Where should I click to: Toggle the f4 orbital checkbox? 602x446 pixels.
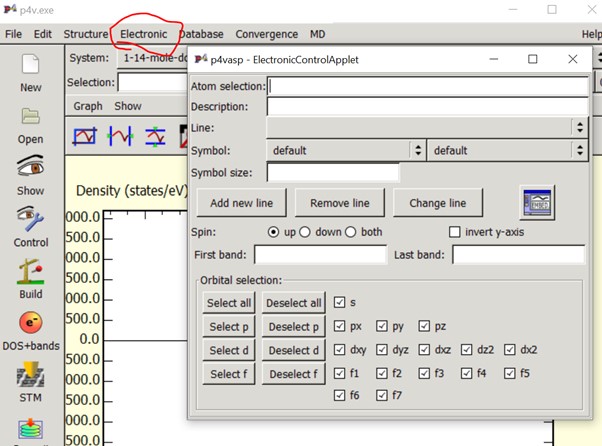[466, 373]
